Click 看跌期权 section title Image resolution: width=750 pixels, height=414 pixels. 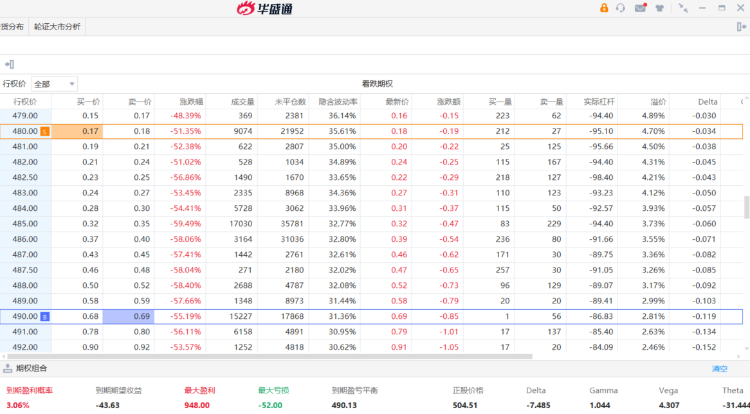(377, 84)
